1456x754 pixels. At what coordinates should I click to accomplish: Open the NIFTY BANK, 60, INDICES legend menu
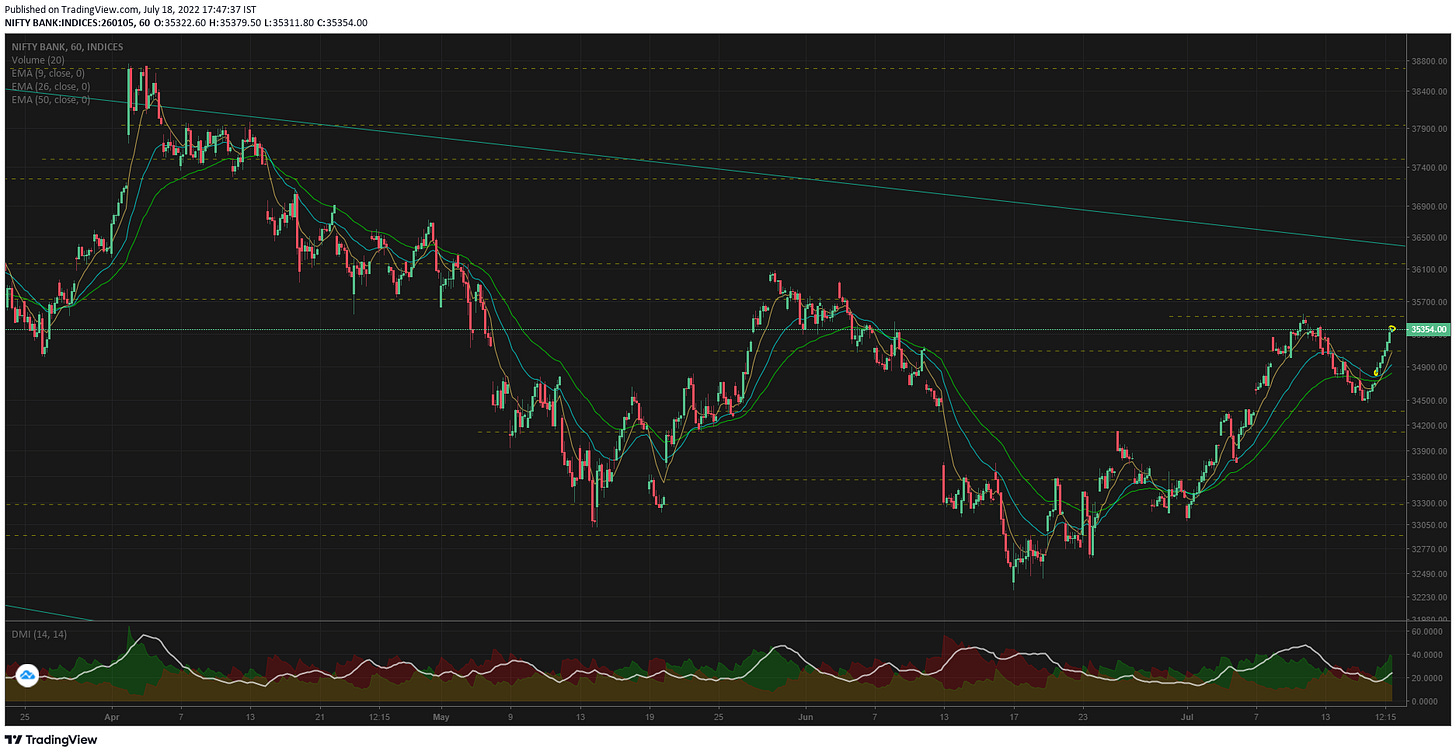point(65,46)
